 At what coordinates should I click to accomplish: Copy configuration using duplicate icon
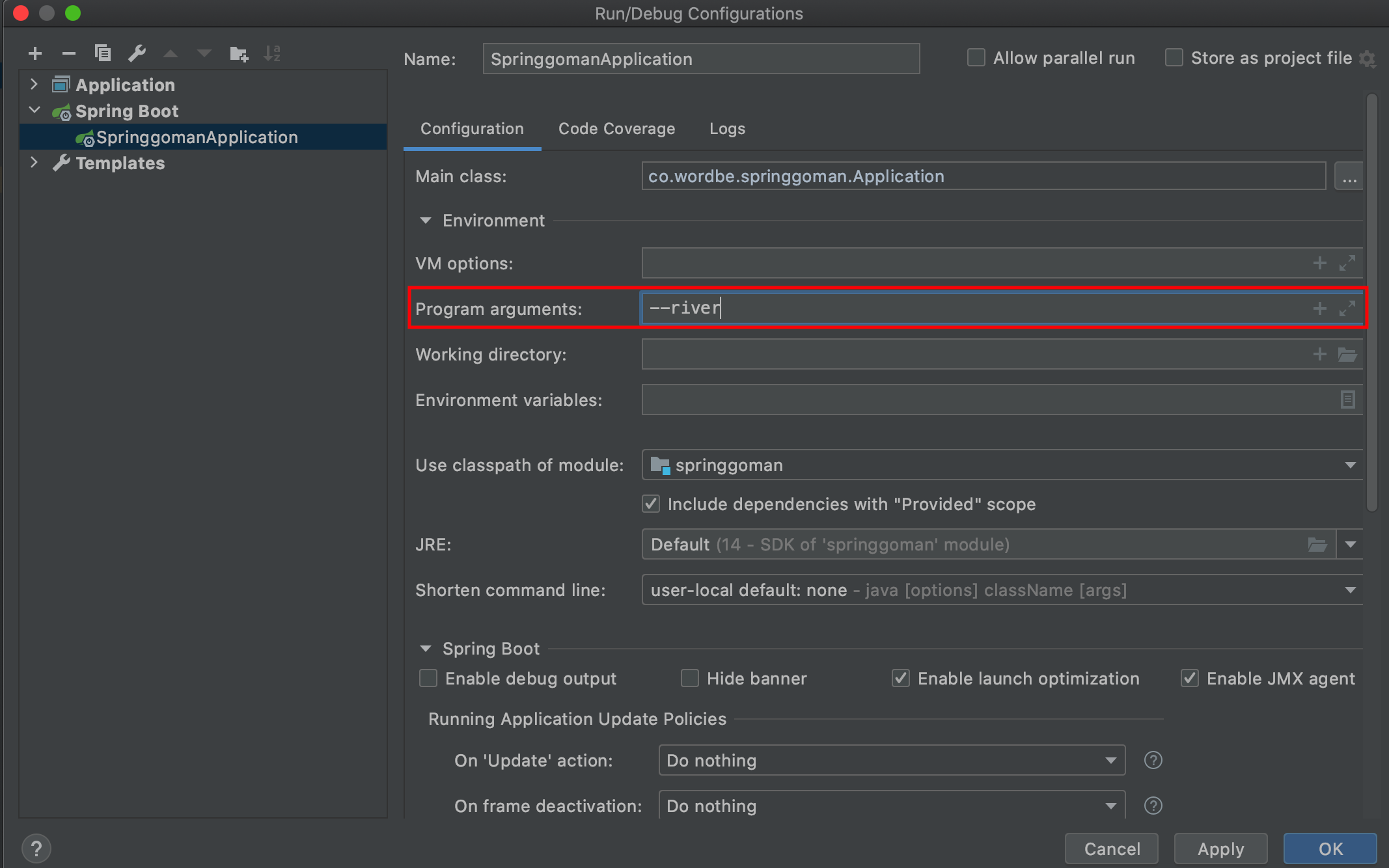pos(103,53)
